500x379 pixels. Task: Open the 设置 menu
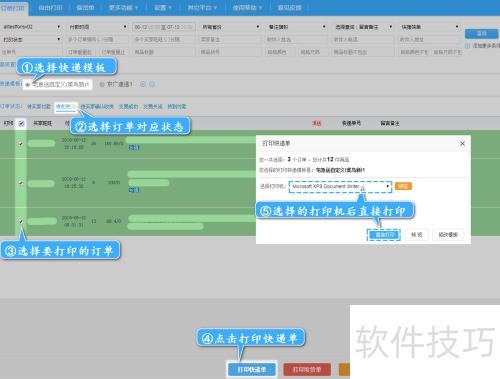point(163,7)
